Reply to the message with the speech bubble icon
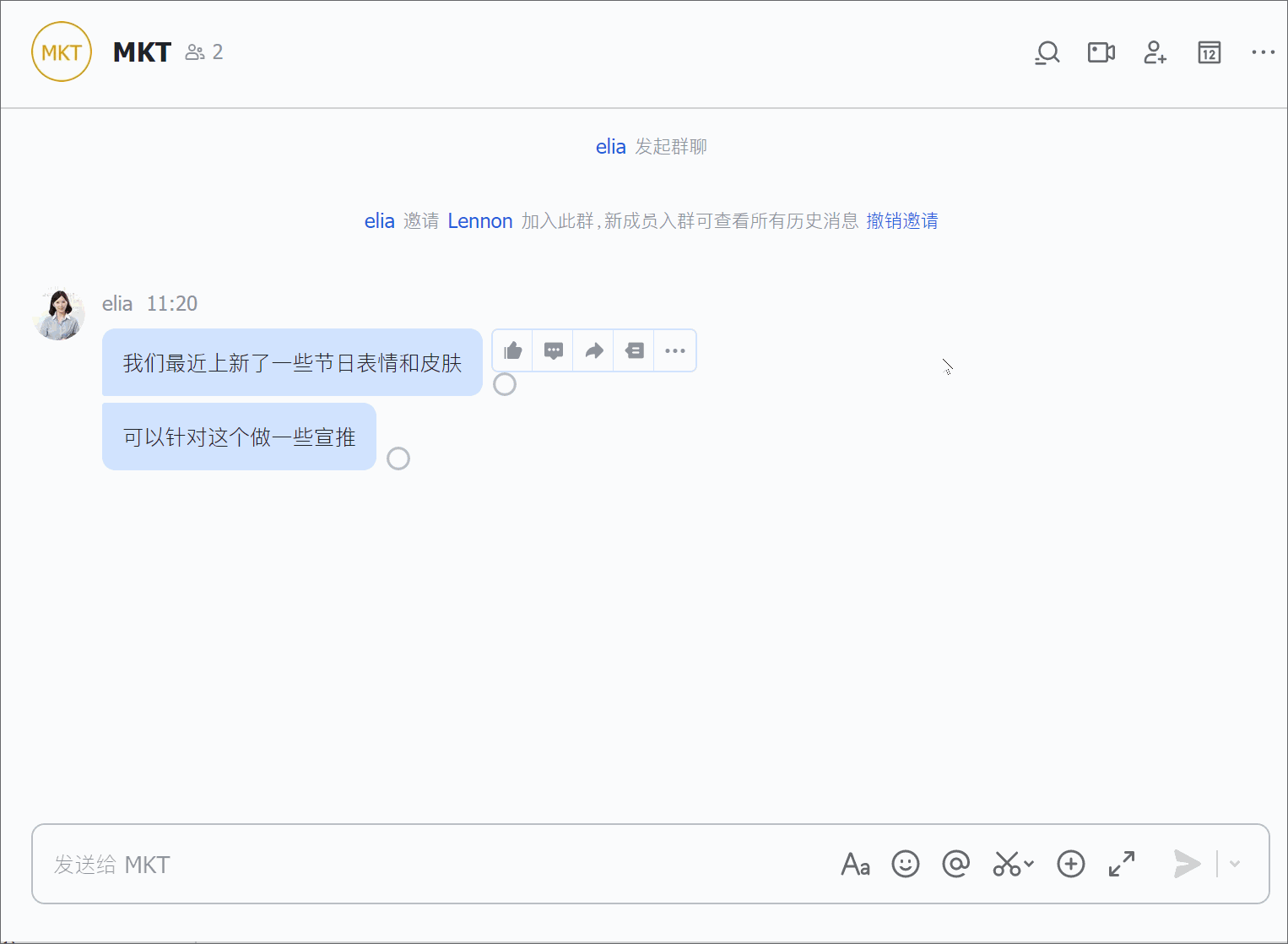1288x944 pixels. coord(554,350)
